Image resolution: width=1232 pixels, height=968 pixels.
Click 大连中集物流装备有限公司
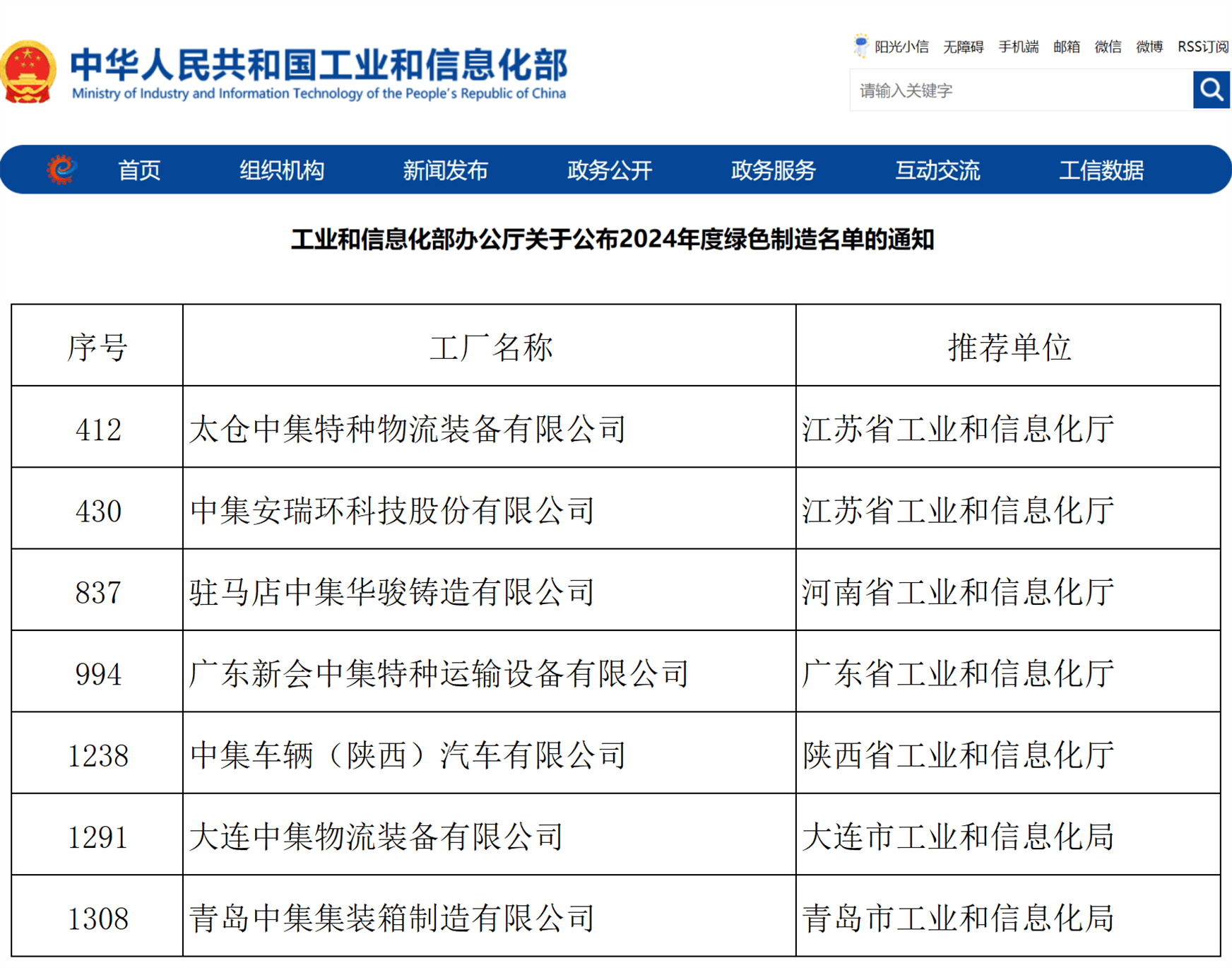click(376, 837)
